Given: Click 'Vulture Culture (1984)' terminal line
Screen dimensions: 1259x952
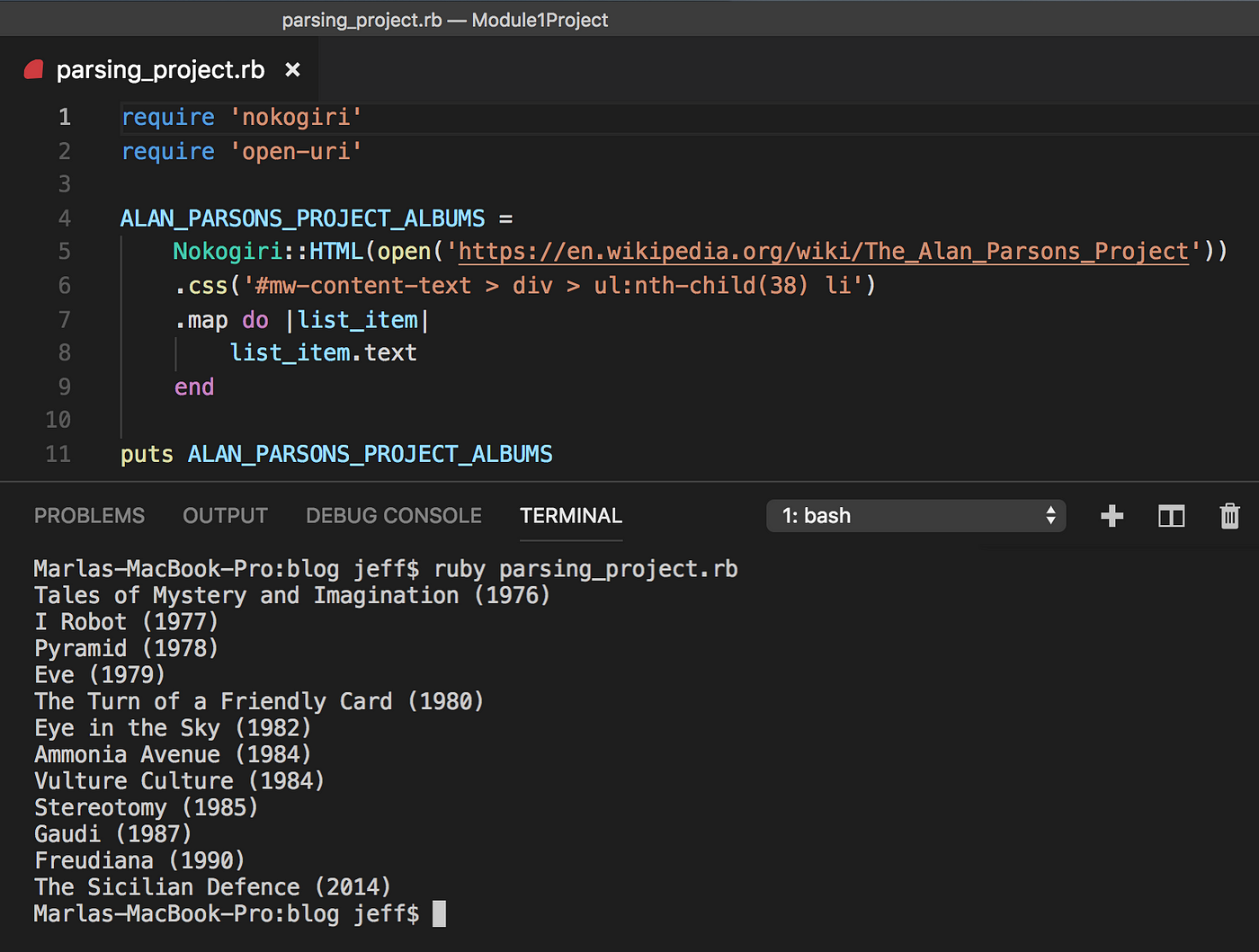Looking at the screenshot, I should tap(179, 781).
